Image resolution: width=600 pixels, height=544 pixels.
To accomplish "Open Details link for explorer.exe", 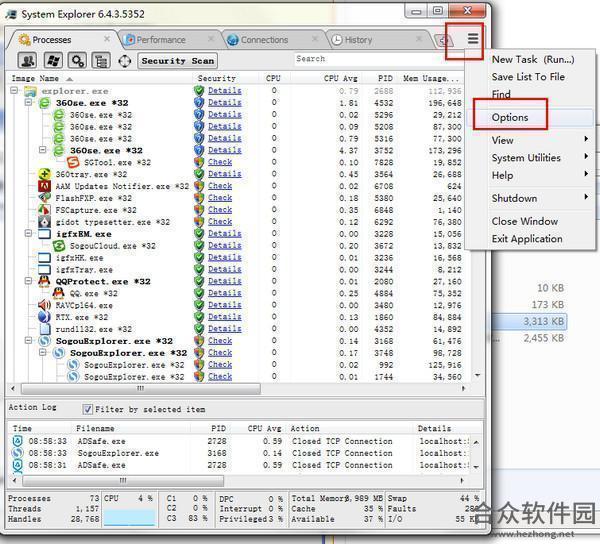I will tap(225, 91).
